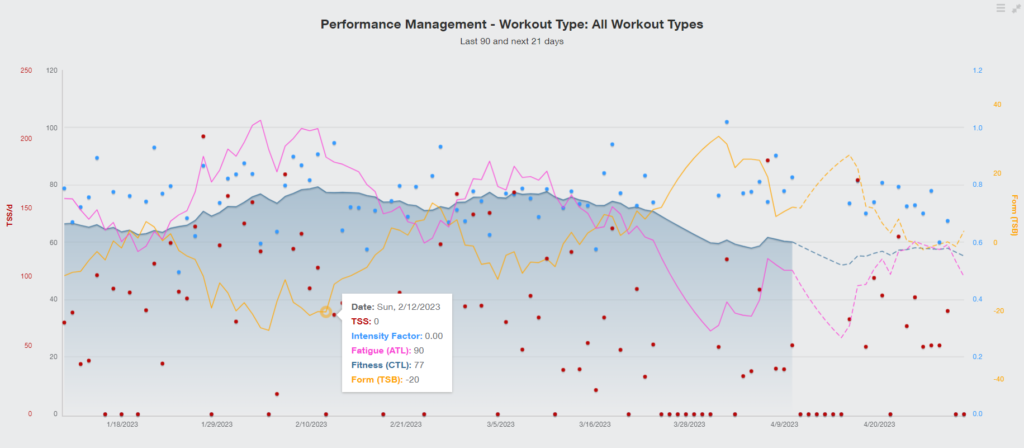Viewport: 1024px width, 448px height.
Task: Click the highlighted orange Form marker circle
Action: 326,312
